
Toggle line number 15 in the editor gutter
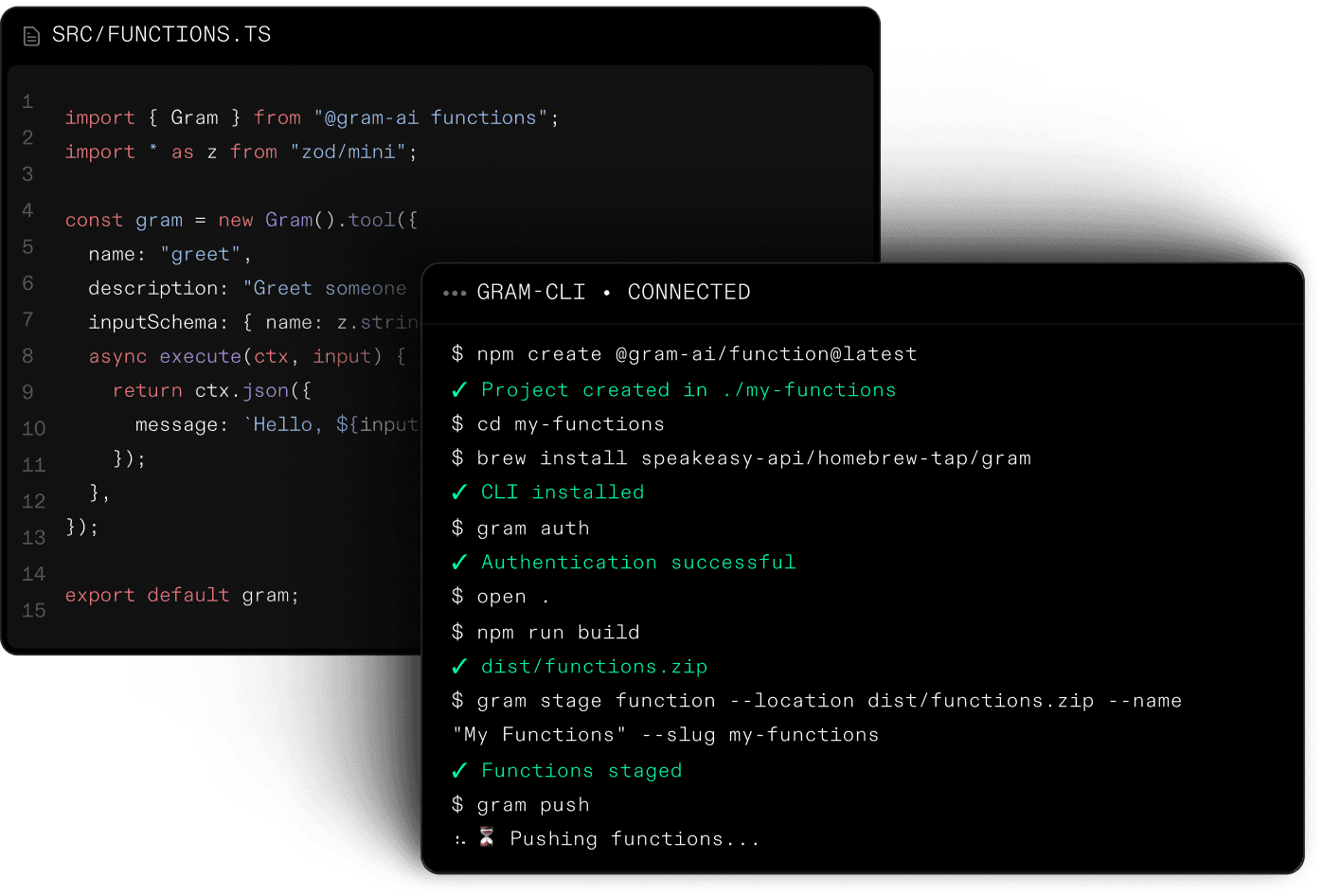[32, 611]
